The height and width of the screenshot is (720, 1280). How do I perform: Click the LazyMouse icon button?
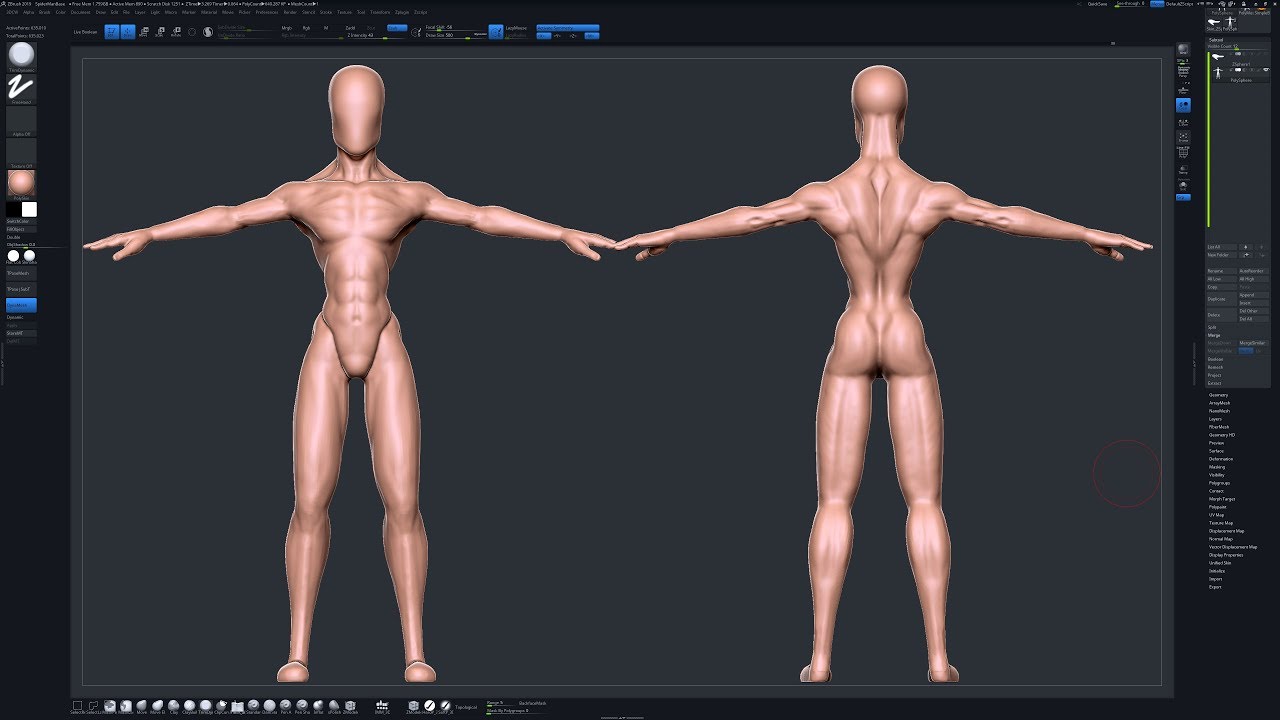[x=496, y=31]
